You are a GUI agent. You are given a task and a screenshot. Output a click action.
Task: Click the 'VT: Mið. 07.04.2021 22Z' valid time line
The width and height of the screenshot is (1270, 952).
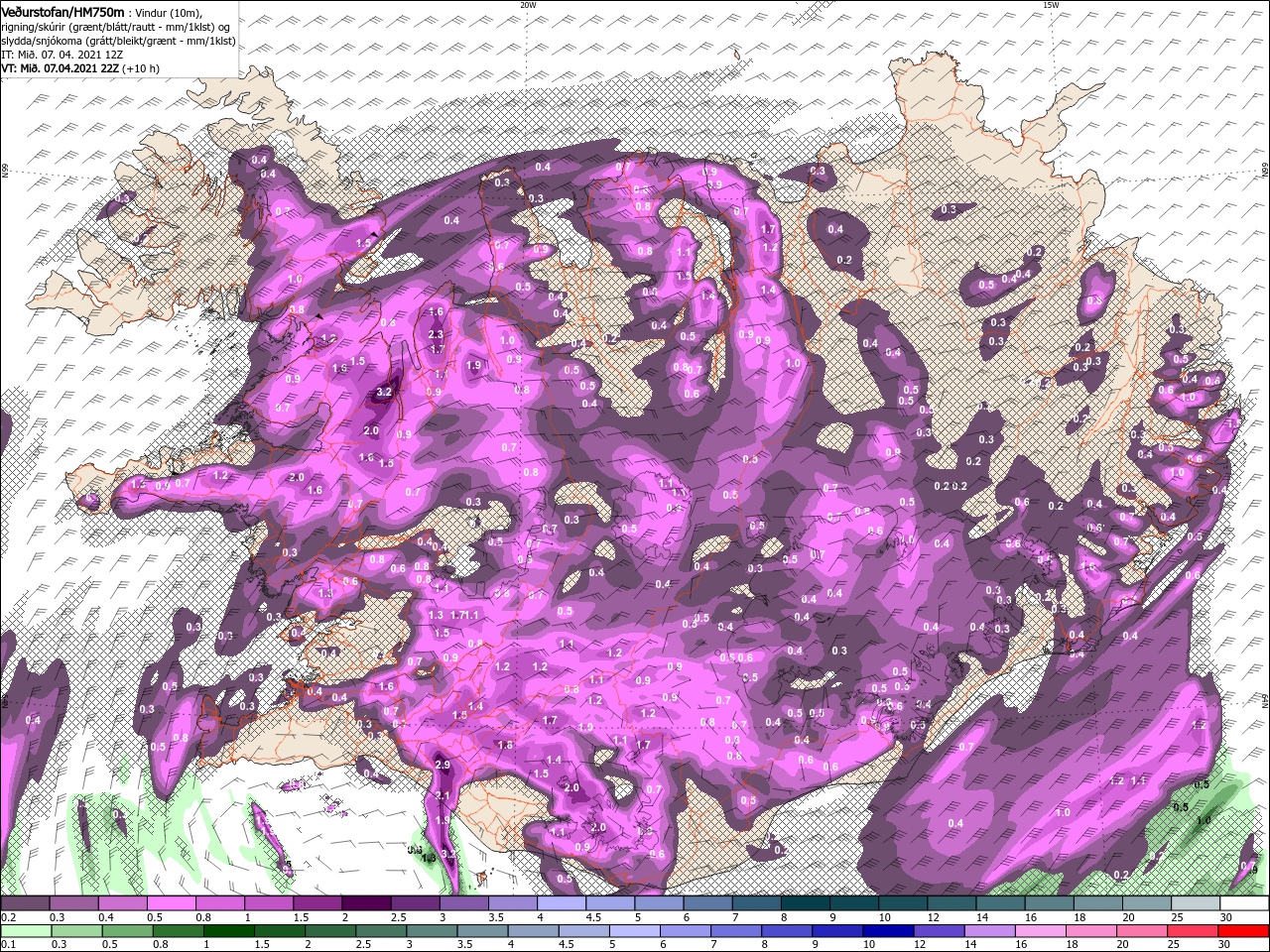click(x=61, y=68)
